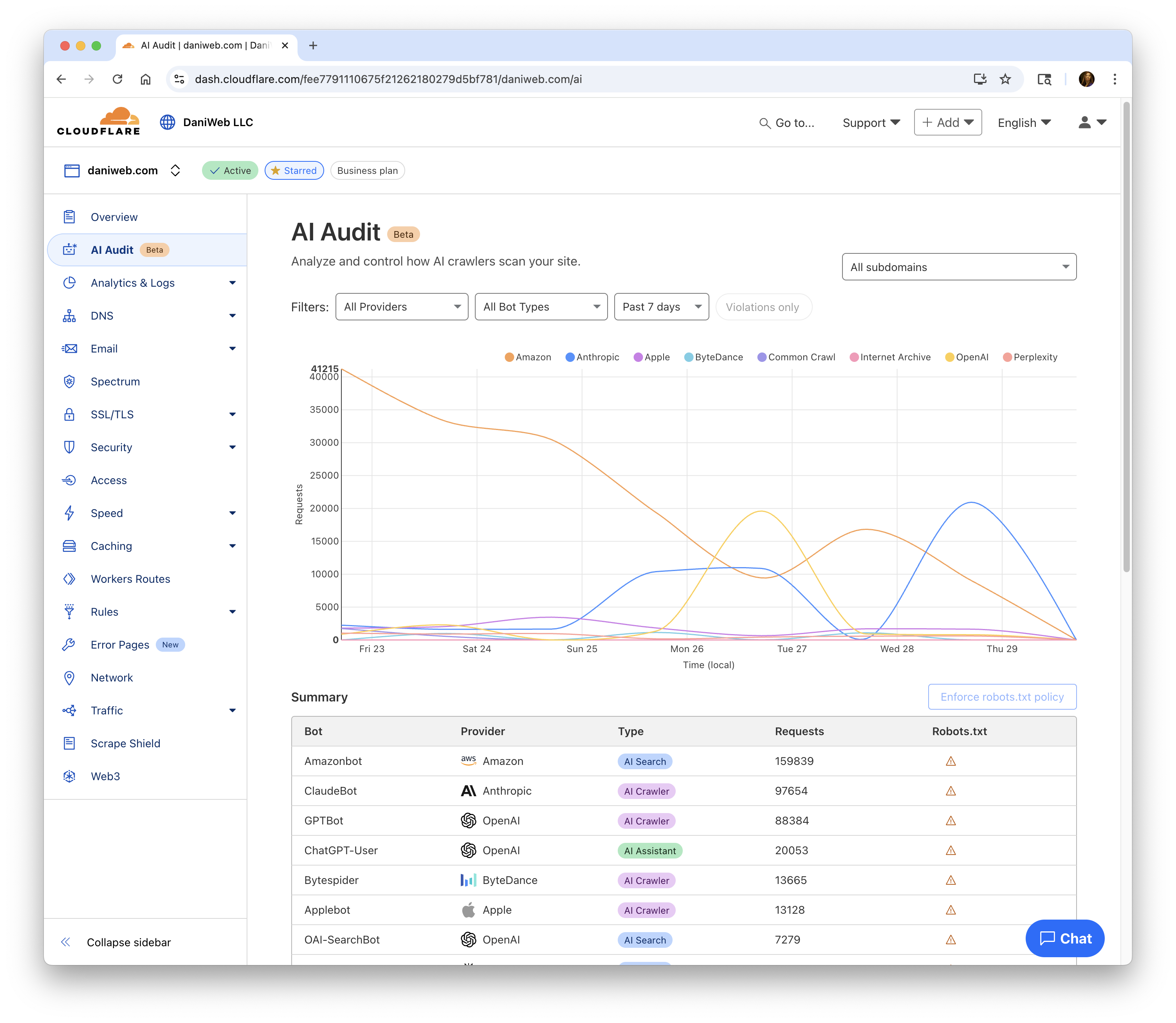
Task: Open the All Providers filter dropdown
Action: pyautogui.click(x=402, y=307)
